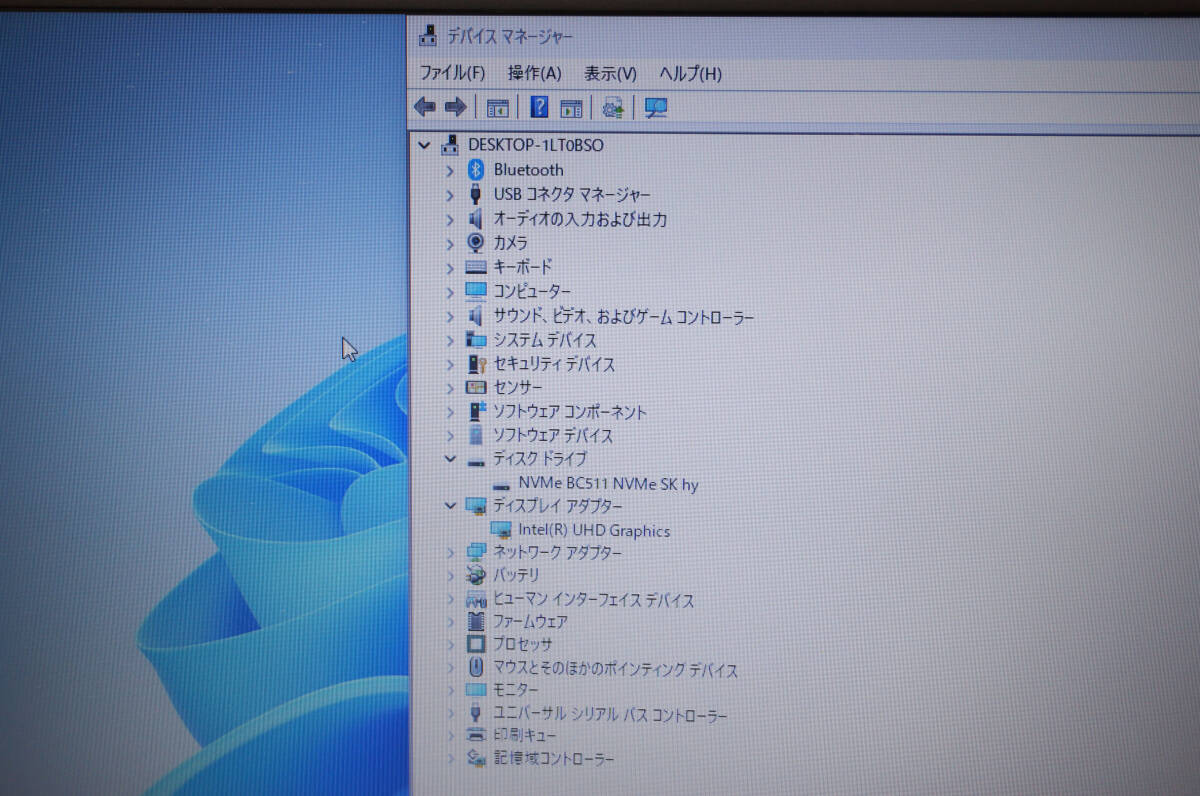Image resolution: width=1200 pixels, height=796 pixels.
Task: Select the システム デバイス label
Action: click(545, 340)
